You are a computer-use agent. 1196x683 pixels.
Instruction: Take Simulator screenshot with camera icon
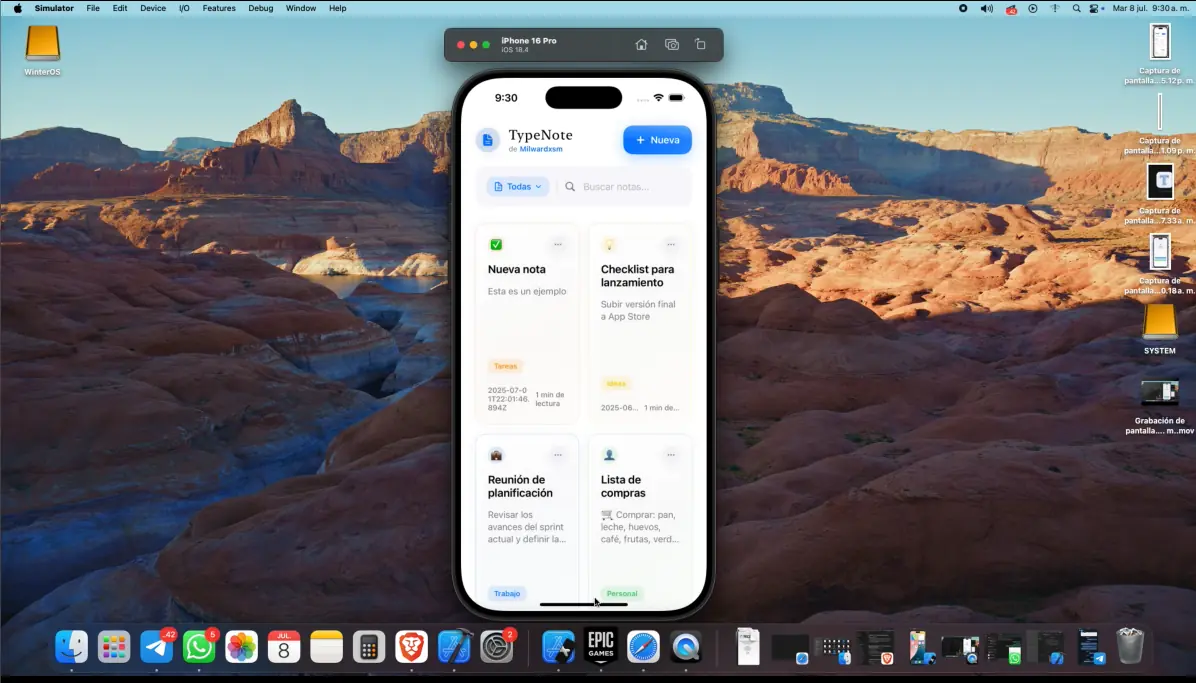[671, 45]
